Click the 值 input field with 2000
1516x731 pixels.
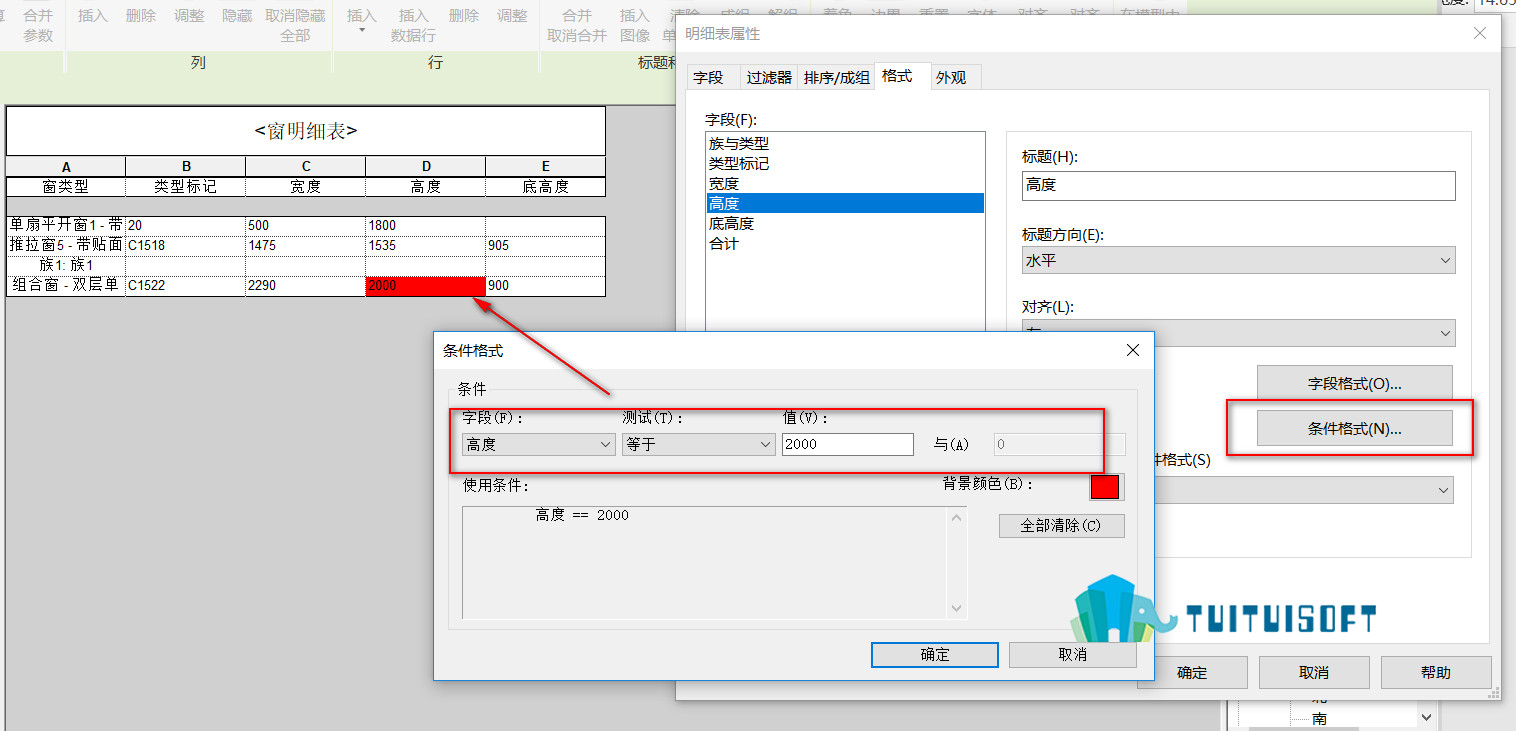tap(847, 444)
